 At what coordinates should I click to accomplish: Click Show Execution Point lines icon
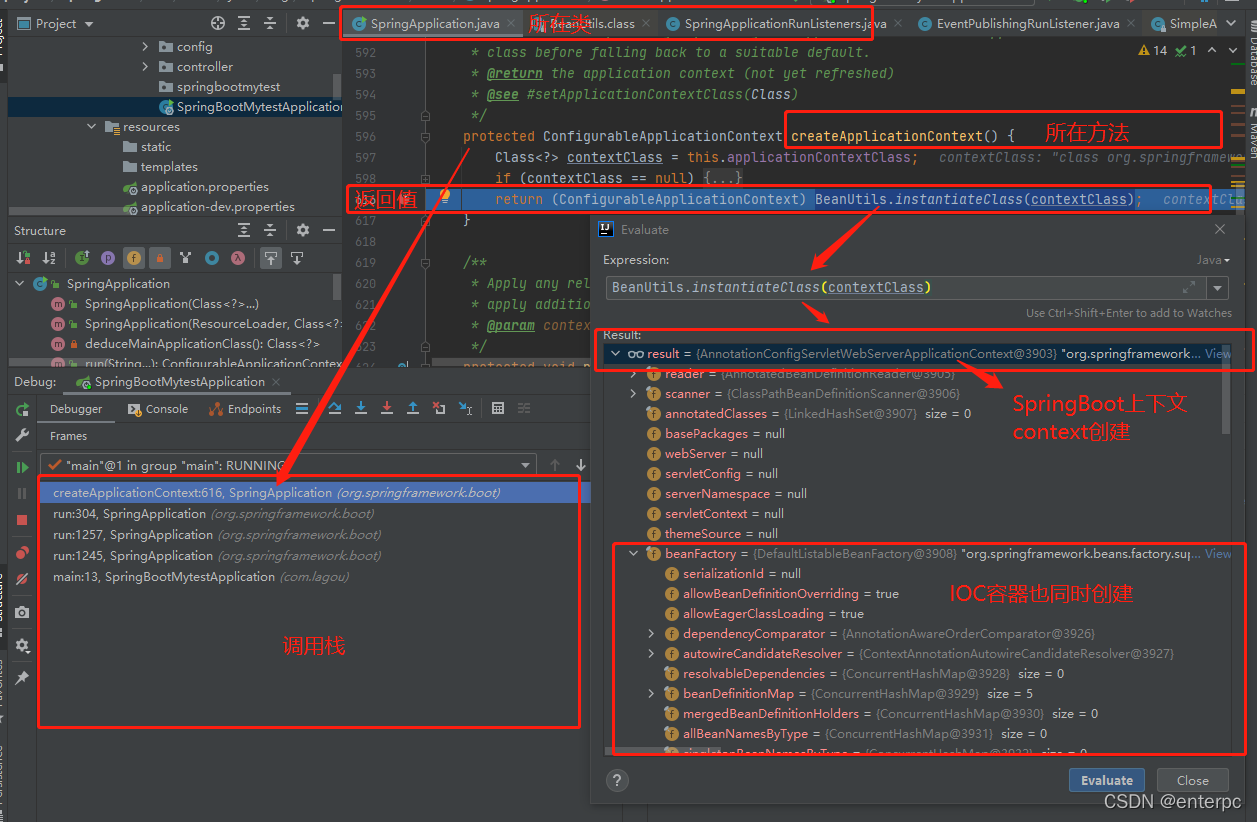coord(301,408)
